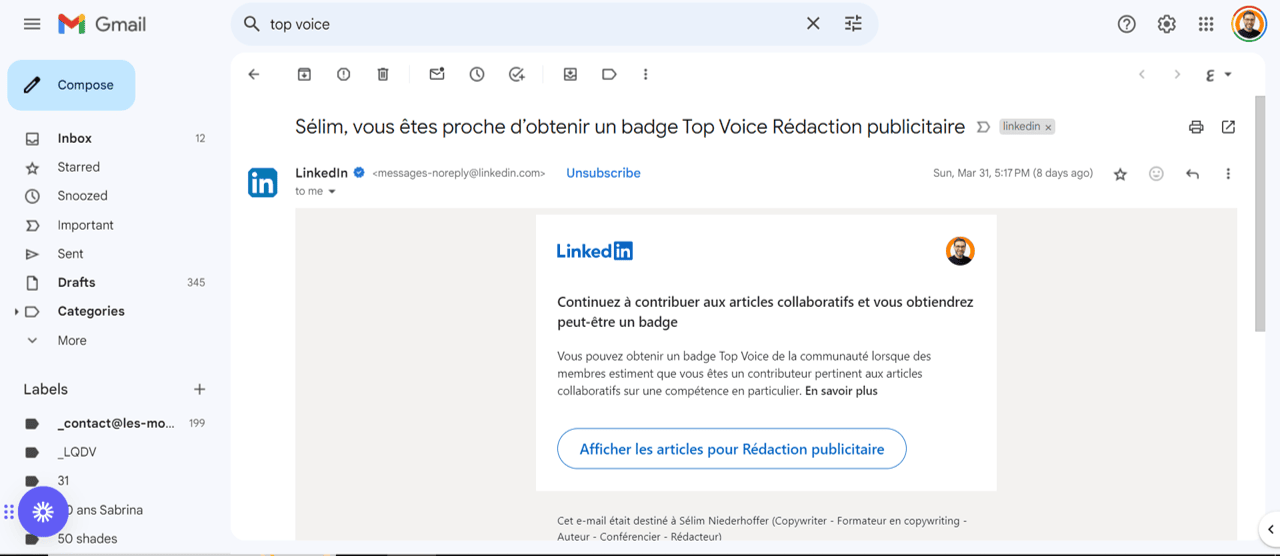Go to the newer email arrow
The image size is (1280, 556).
click(1142, 74)
